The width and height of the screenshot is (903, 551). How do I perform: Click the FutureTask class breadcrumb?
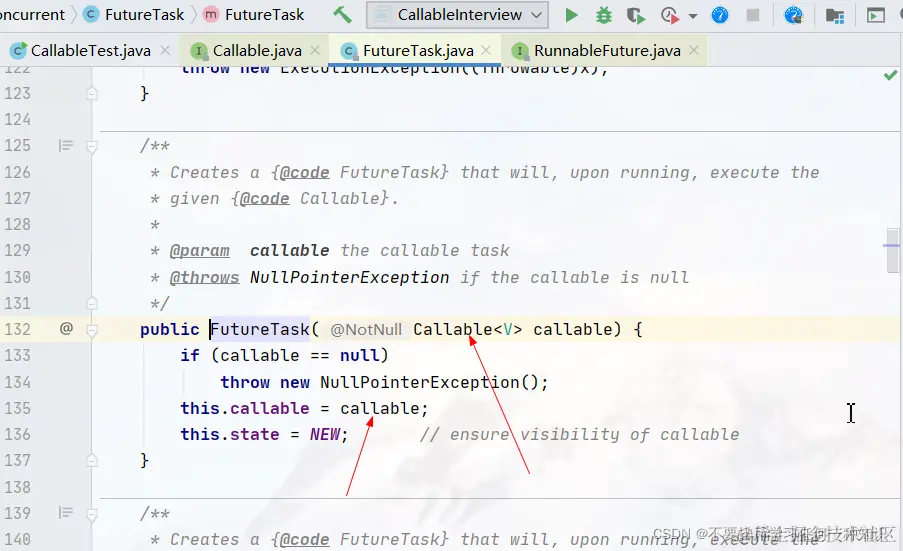click(x=144, y=14)
